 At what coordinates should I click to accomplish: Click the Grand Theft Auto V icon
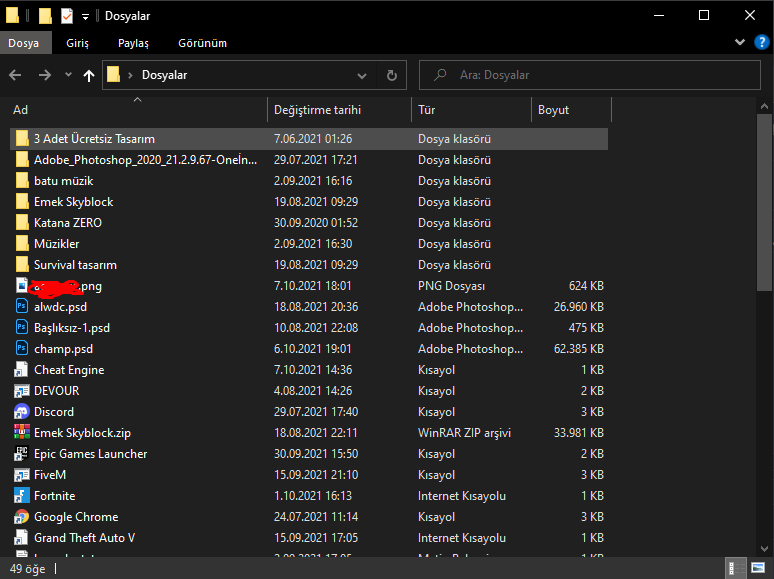(22, 537)
